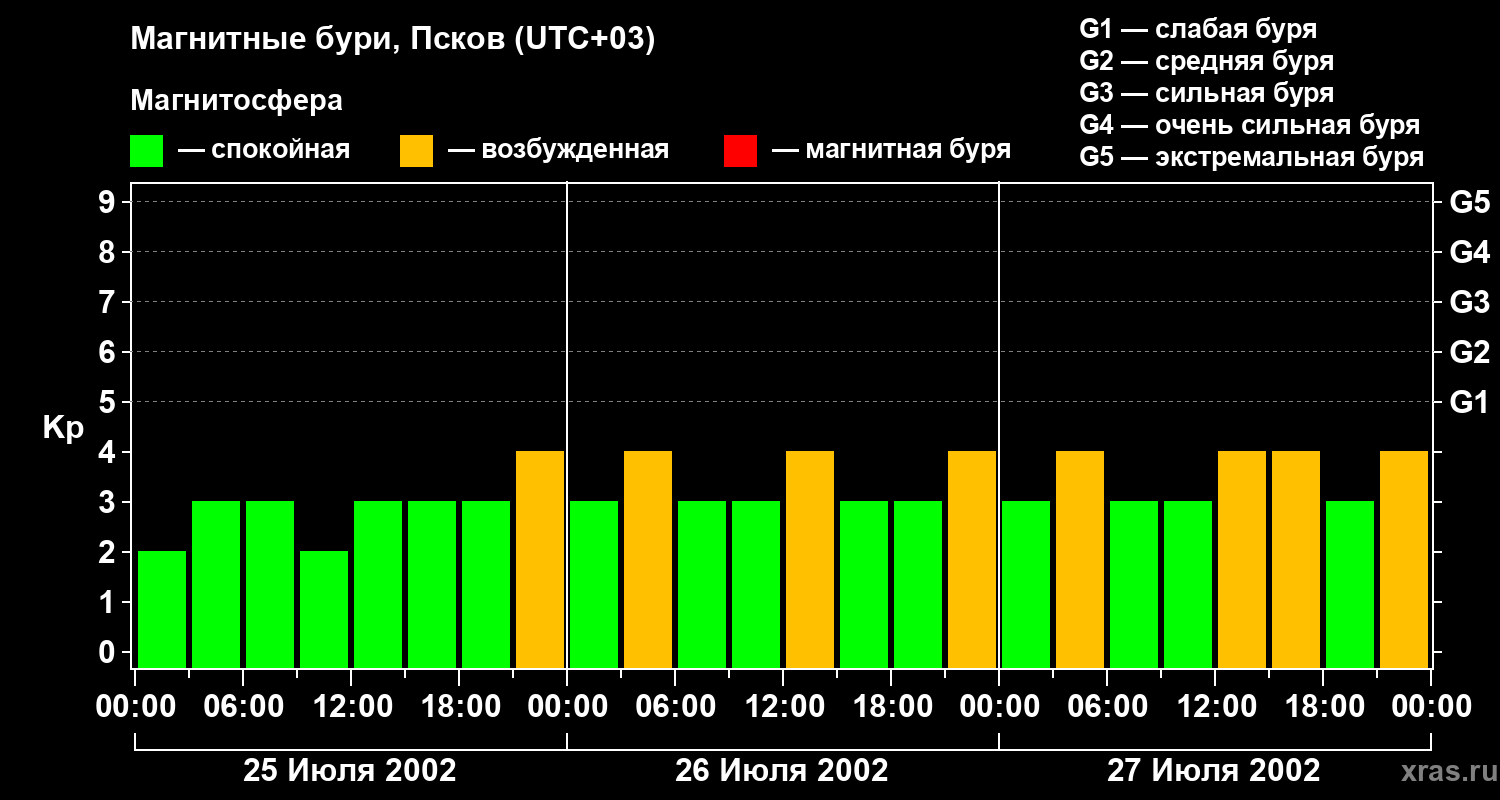
Task: Click the 18:00 tick label of 25 Июля
Action: 459,707
